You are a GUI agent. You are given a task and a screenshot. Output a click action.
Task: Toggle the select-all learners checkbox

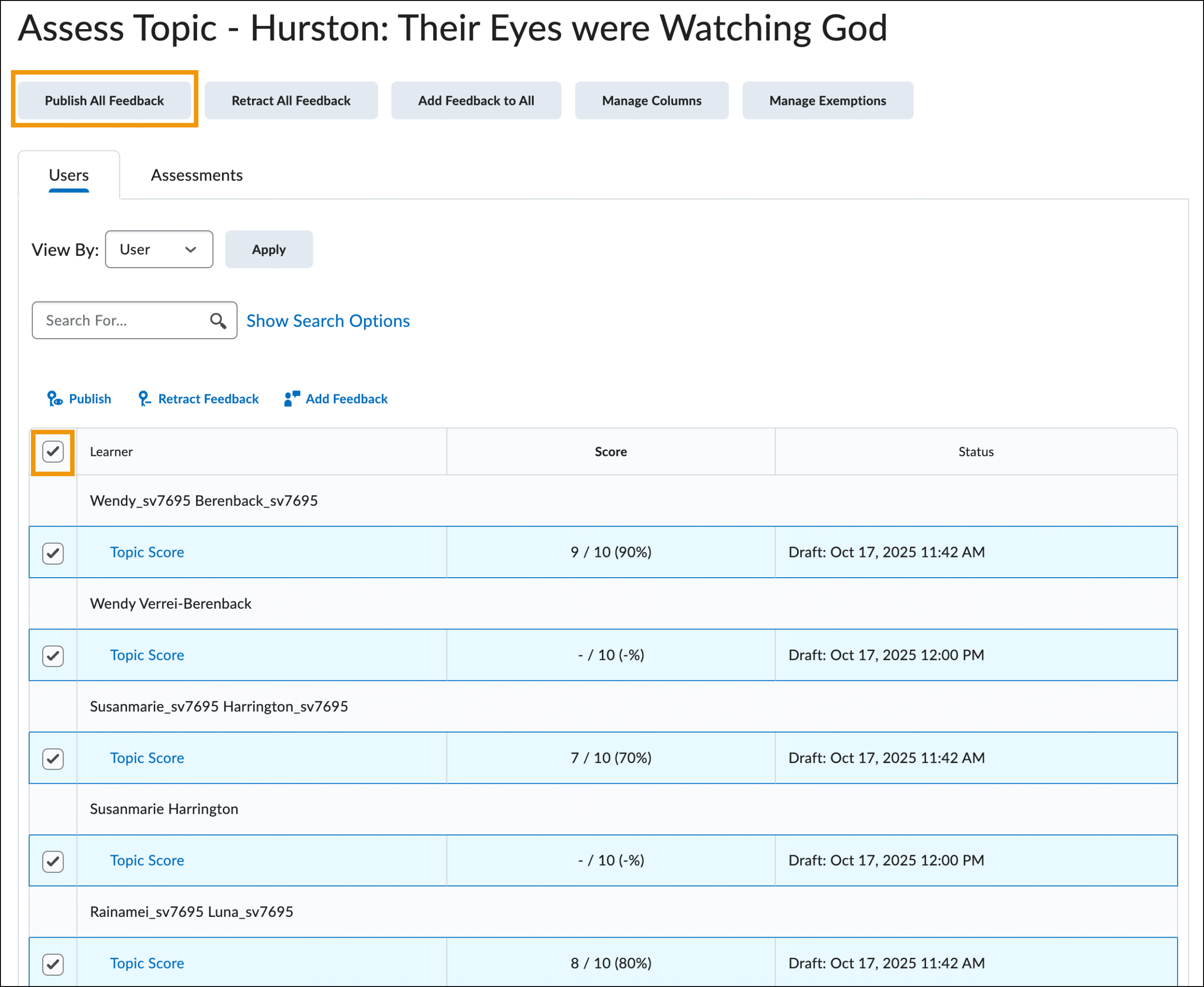pyautogui.click(x=53, y=452)
